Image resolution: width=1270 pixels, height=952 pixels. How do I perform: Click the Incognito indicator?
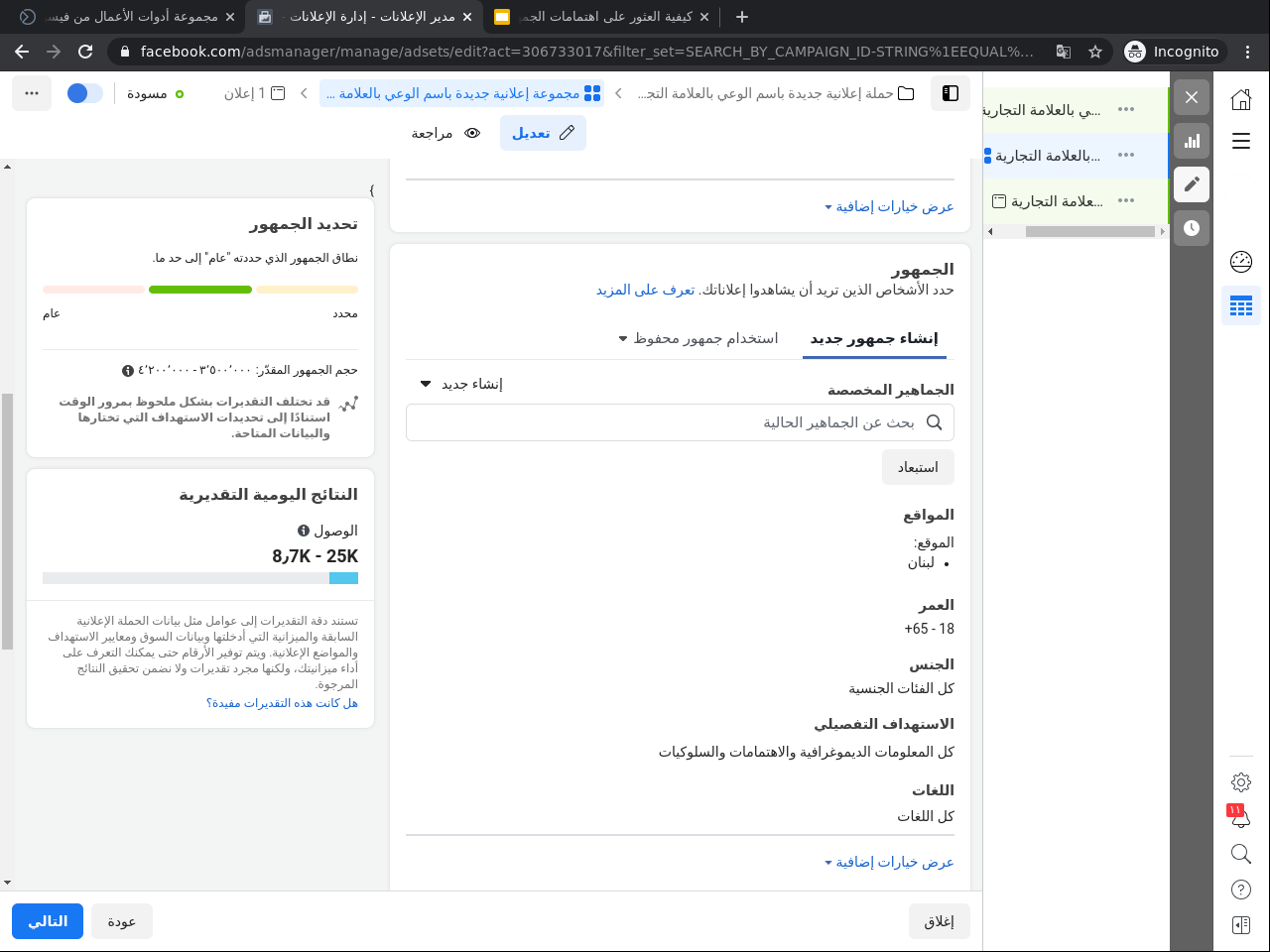[x=1174, y=52]
